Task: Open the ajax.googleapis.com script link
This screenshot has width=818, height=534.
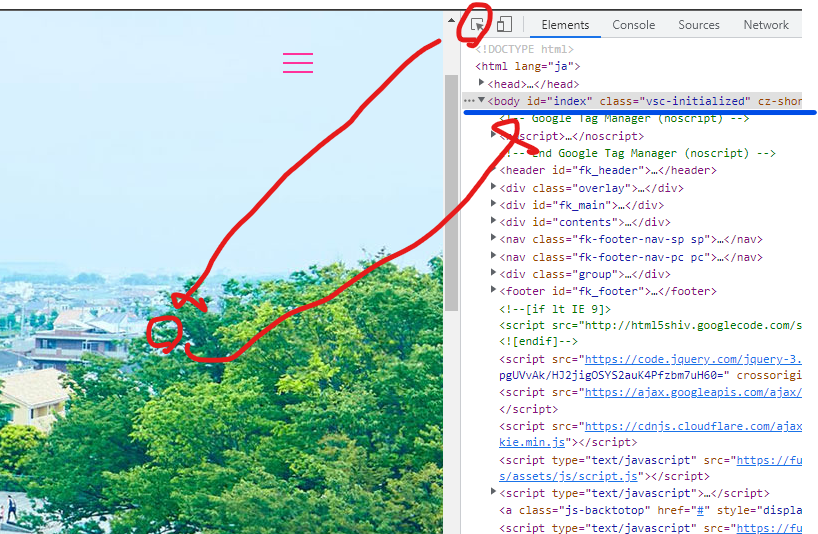Action: (x=692, y=393)
